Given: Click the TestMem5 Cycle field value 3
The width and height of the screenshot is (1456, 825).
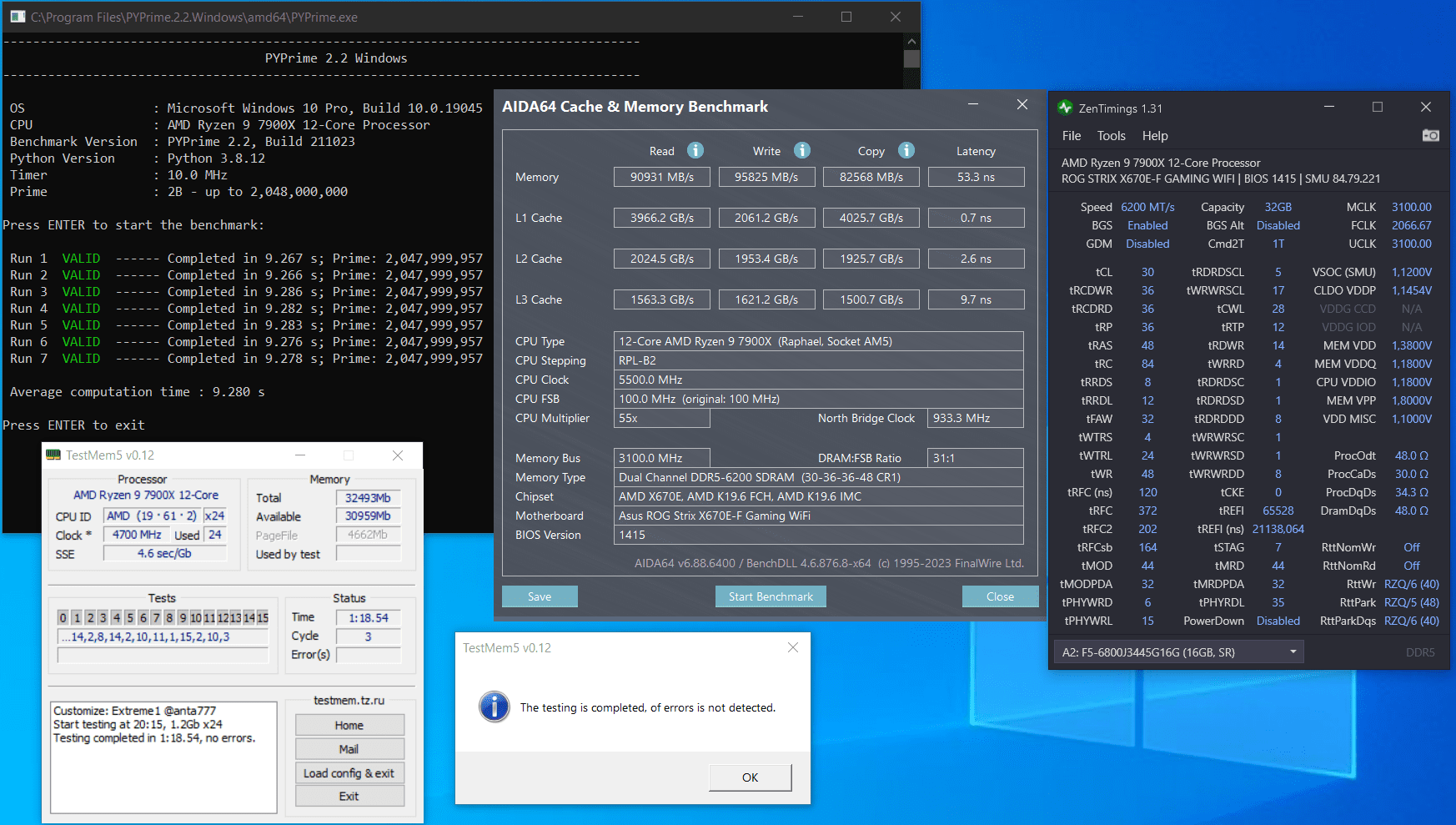Looking at the screenshot, I should click(368, 636).
